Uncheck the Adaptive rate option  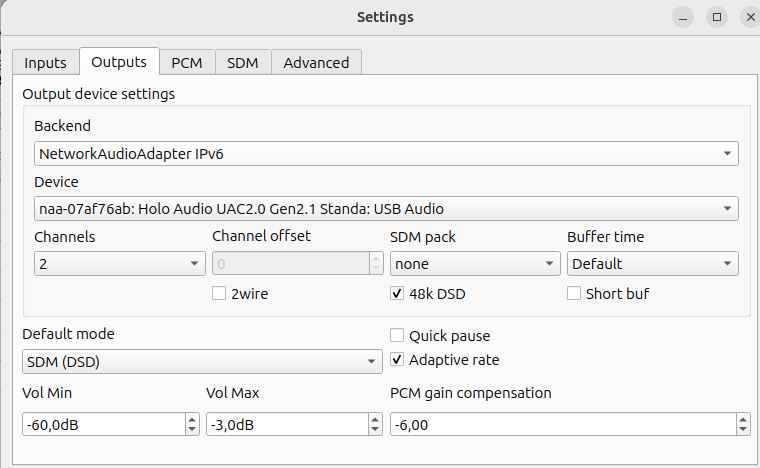coord(397,360)
